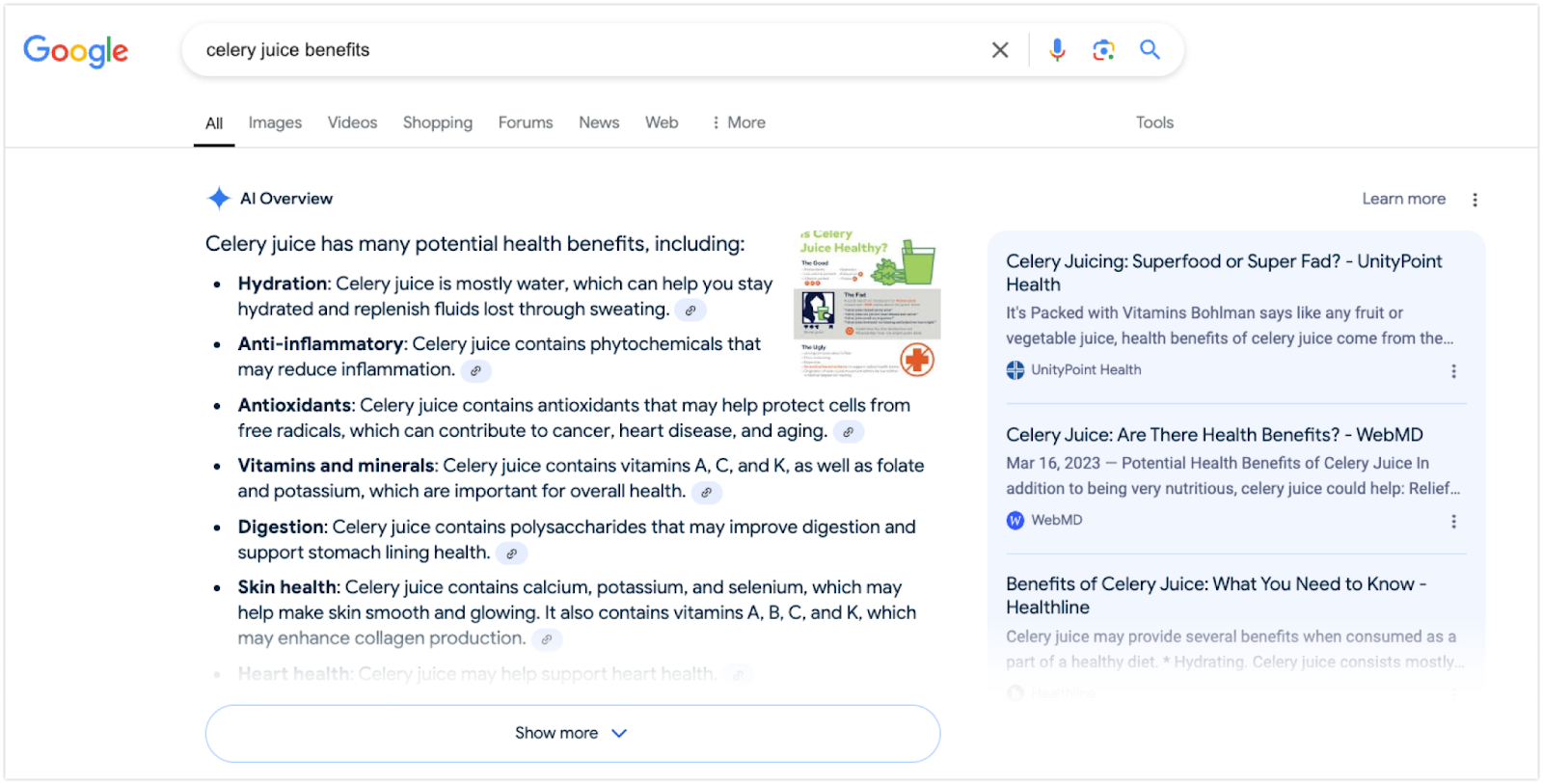1543x784 pixels.
Task: Open Celery Juicing: Superfood or Super Fad article
Action: pos(1224,273)
